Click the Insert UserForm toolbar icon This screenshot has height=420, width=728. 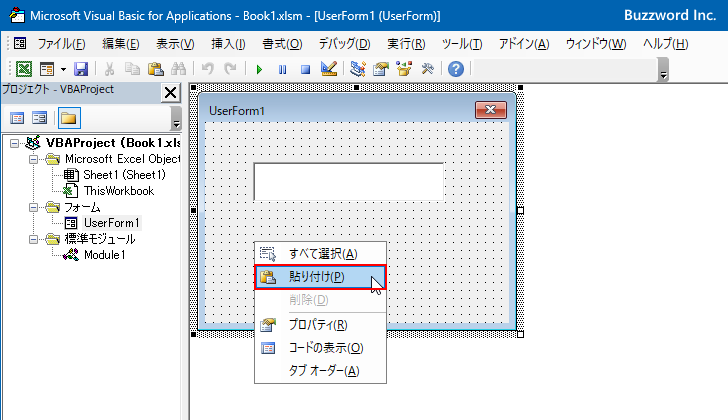pos(47,69)
